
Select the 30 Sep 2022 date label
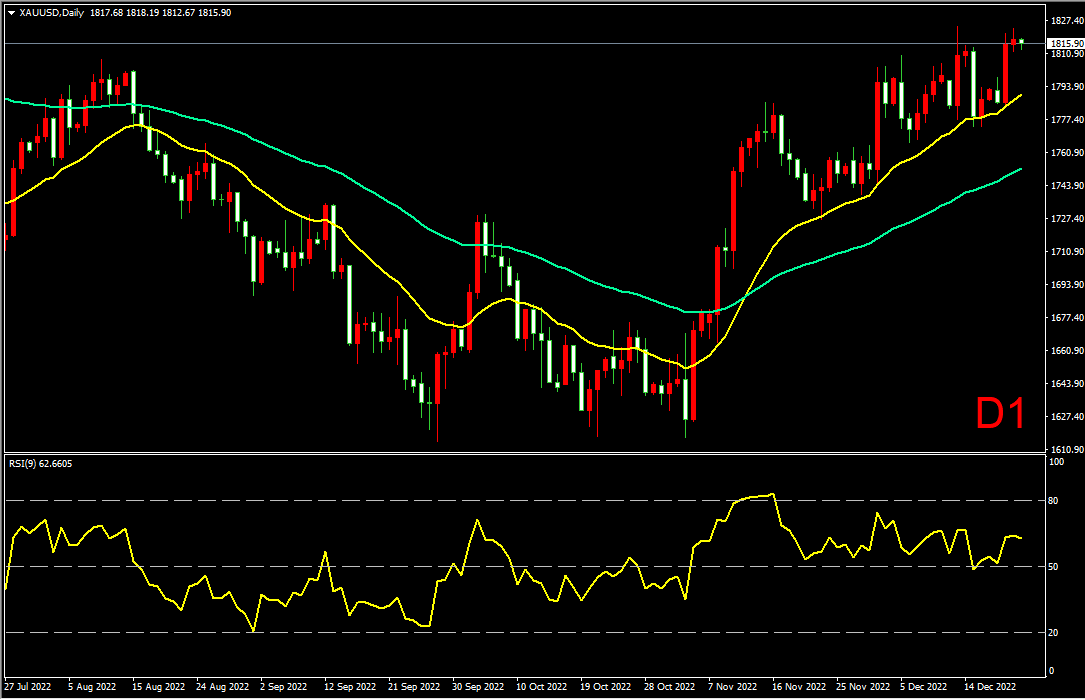point(478,687)
